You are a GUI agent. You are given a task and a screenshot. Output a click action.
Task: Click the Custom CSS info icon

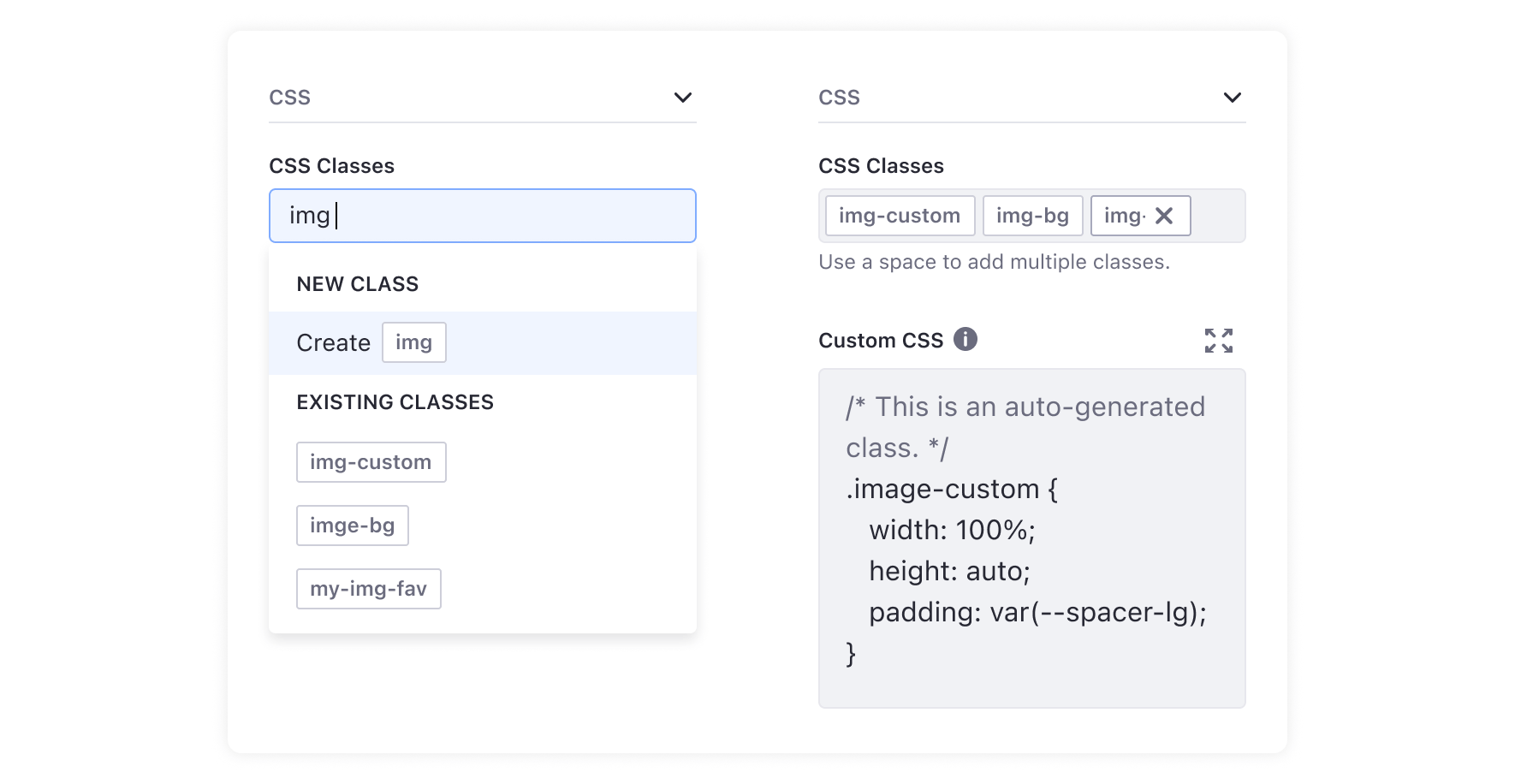click(965, 339)
